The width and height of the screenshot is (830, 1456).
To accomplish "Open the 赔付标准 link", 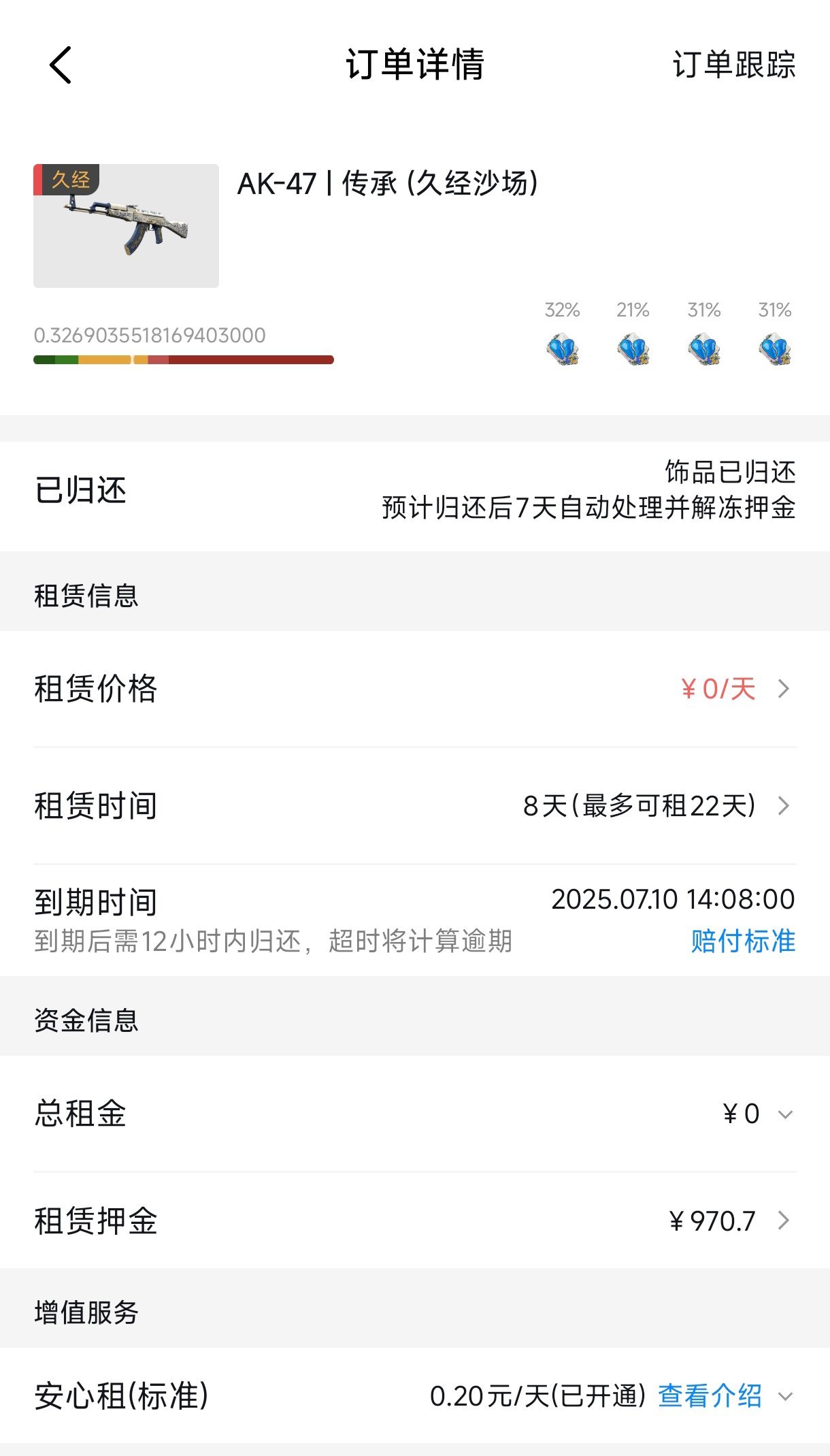I will [742, 941].
